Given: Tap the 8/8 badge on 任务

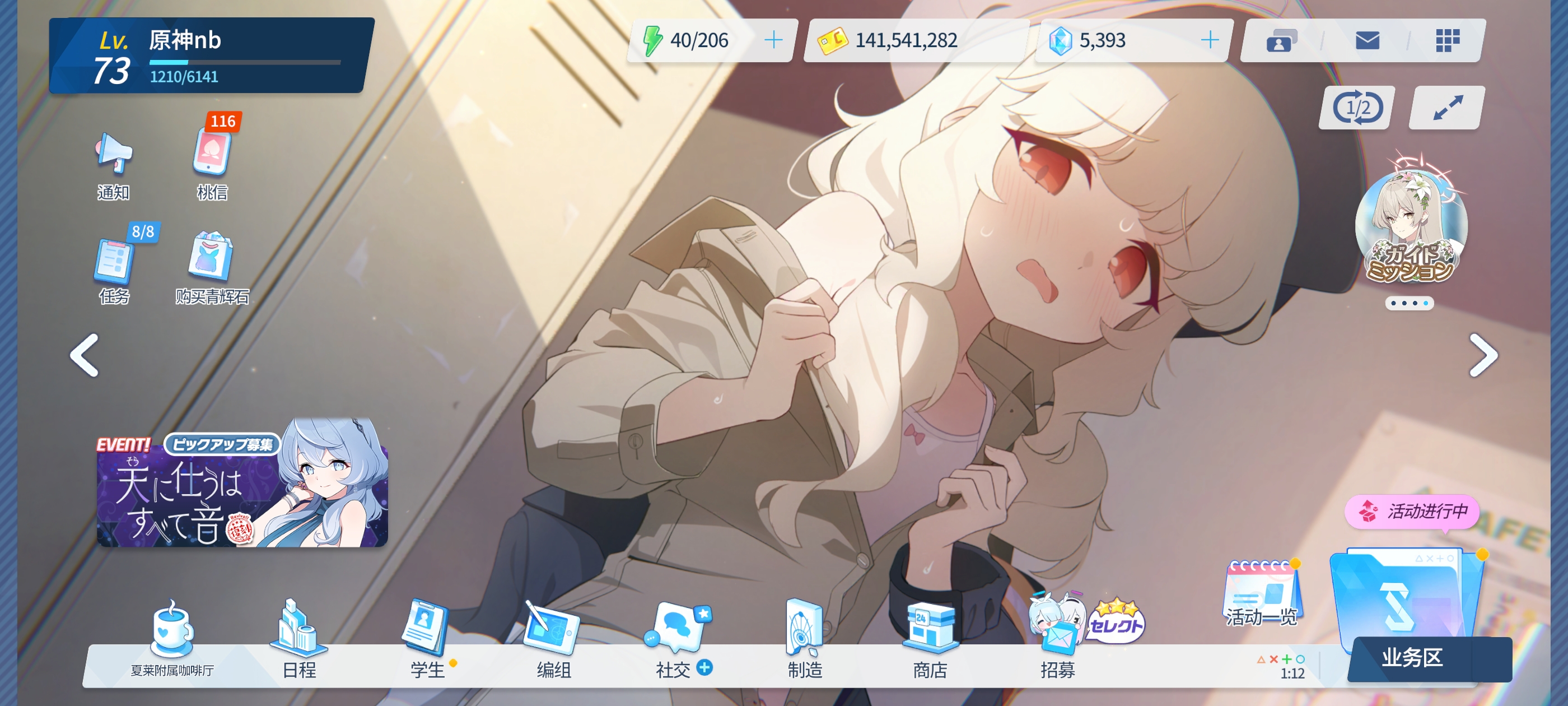Looking at the screenshot, I should 143,231.
